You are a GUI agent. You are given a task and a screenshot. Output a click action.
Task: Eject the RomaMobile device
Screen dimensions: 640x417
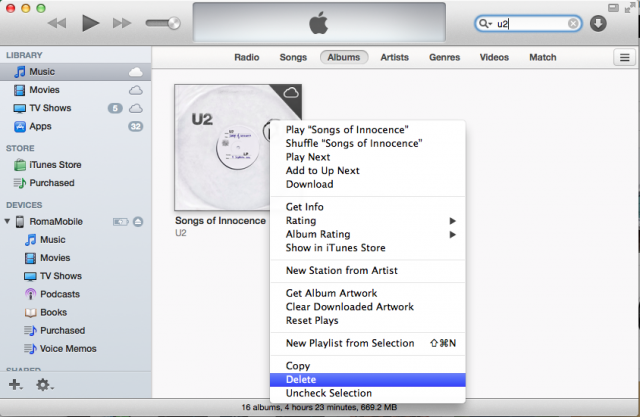tap(138, 222)
